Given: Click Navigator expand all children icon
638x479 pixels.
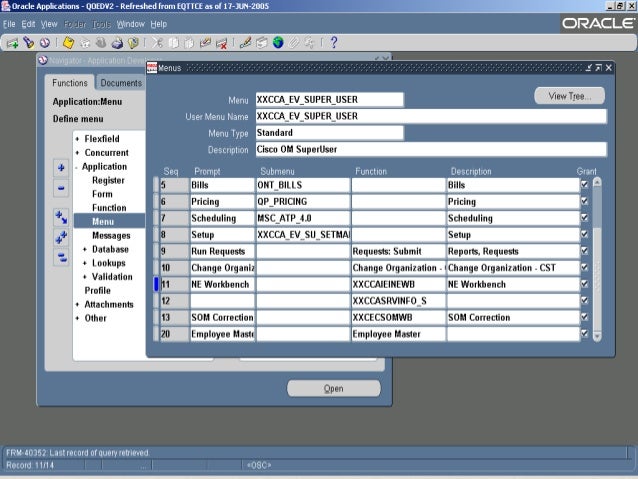Looking at the screenshot, I should [x=61, y=217].
